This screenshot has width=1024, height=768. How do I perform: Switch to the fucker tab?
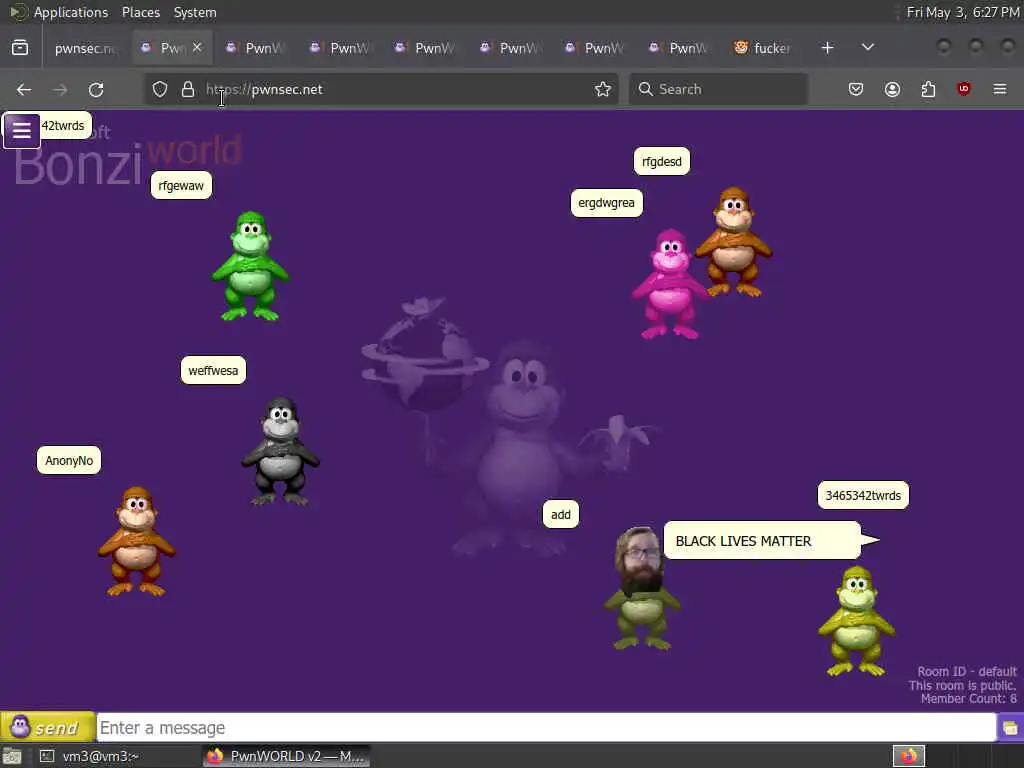[x=763, y=48]
